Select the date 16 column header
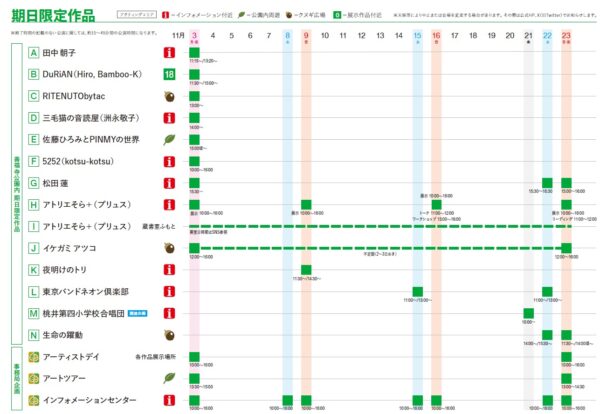Image resolution: width=600 pixels, height=414 pixels. (x=436, y=36)
